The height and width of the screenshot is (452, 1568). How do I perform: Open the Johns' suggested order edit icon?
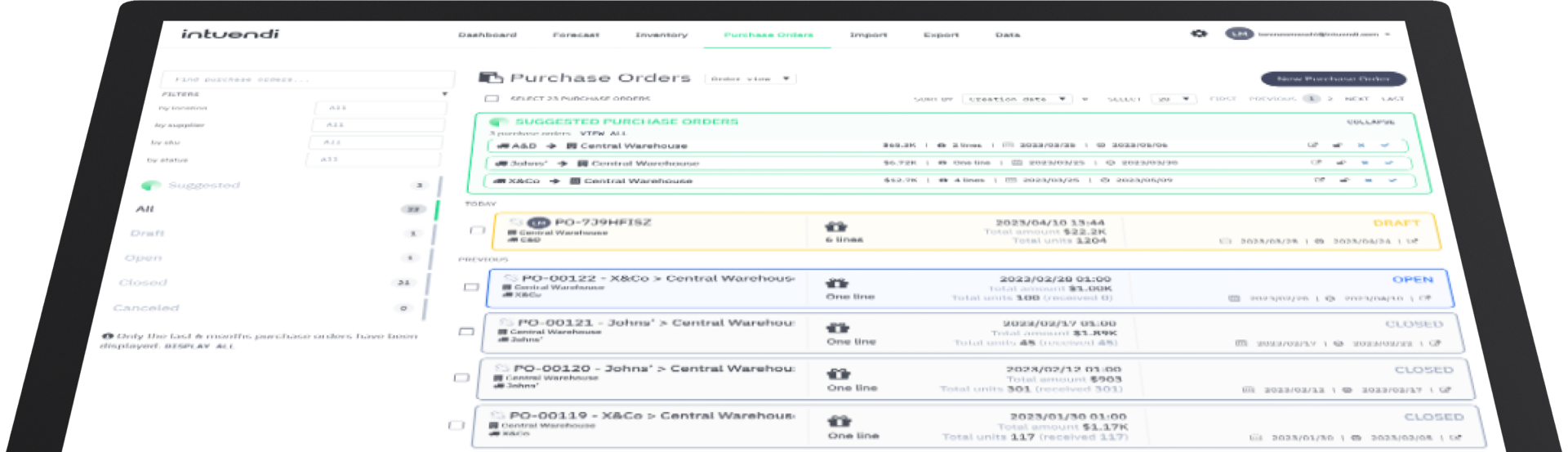point(1316,162)
